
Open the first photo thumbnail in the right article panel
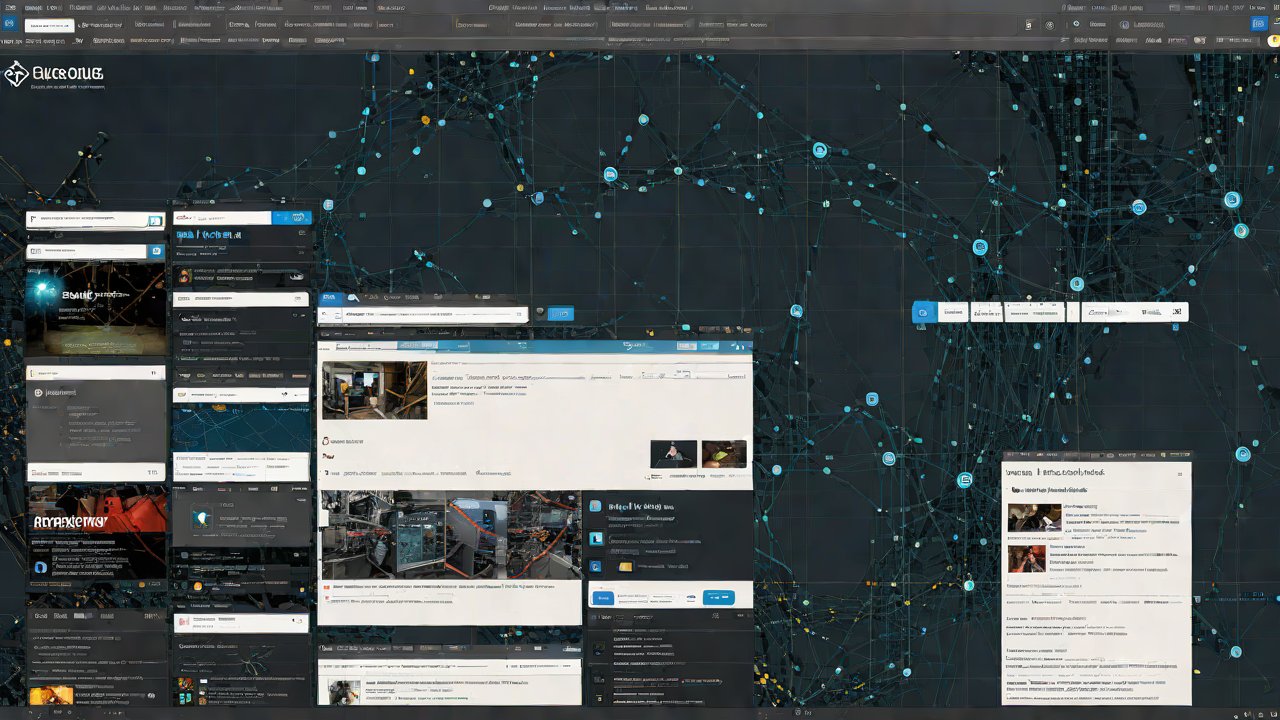(1034, 517)
